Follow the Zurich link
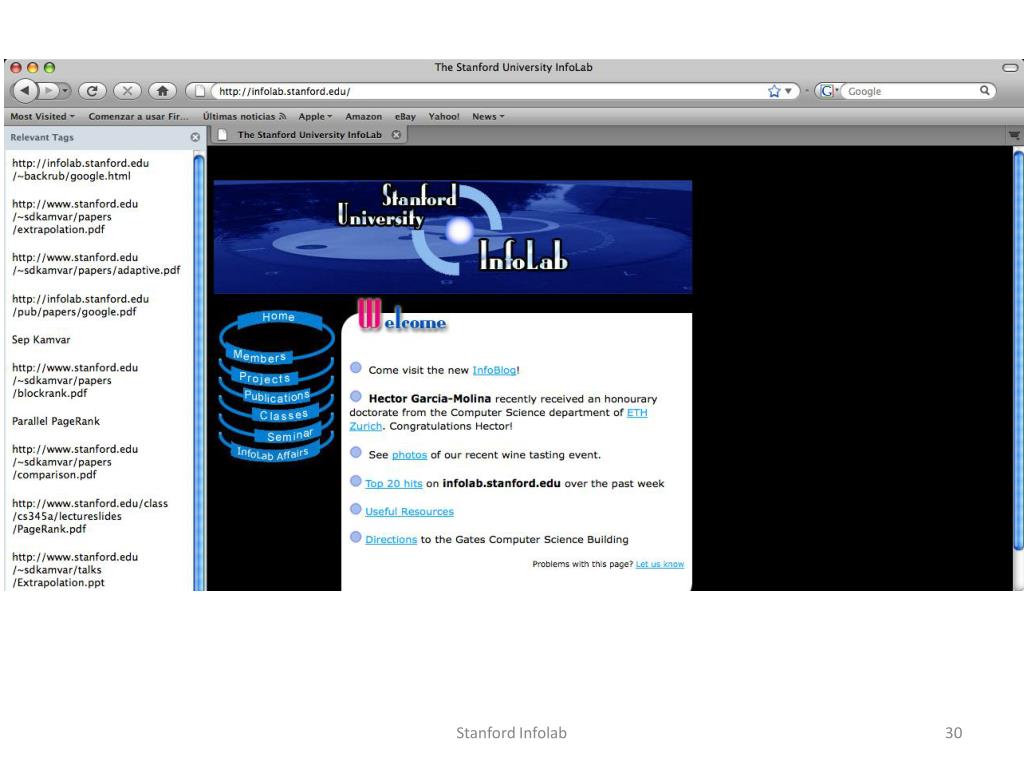Image resolution: width=1024 pixels, height=768 pixels. [366, 426]
